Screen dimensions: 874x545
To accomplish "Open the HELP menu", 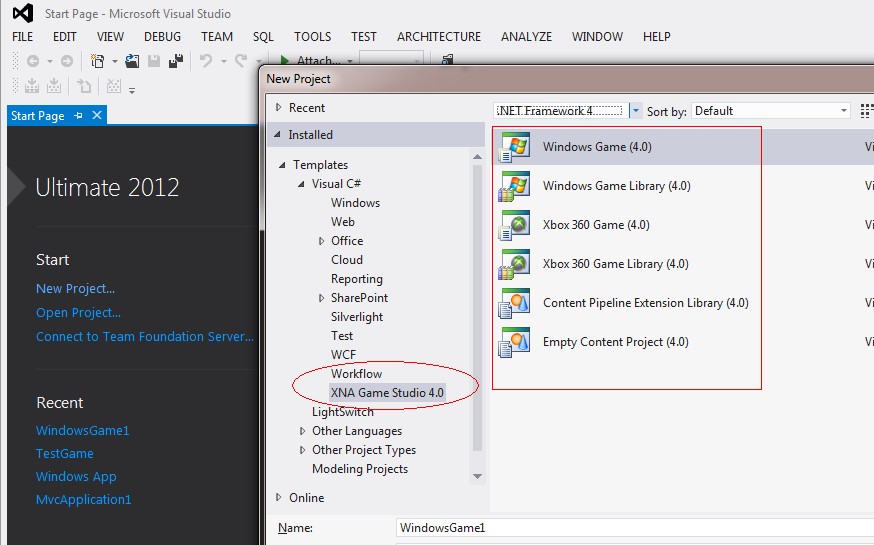I will click(657, 37).
